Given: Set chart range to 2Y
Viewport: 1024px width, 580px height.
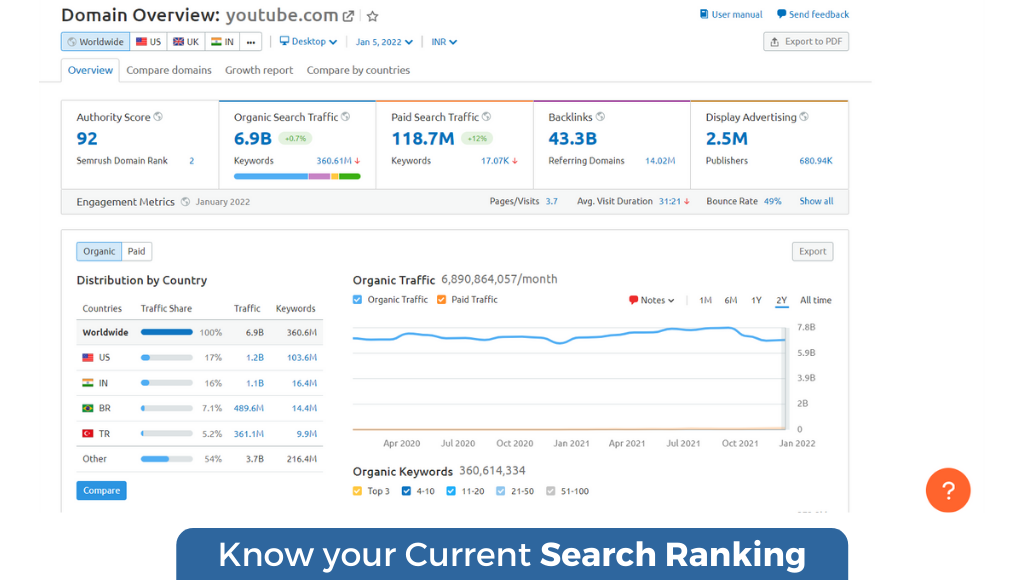Looking at the screenshot, I should pos(782,300).
